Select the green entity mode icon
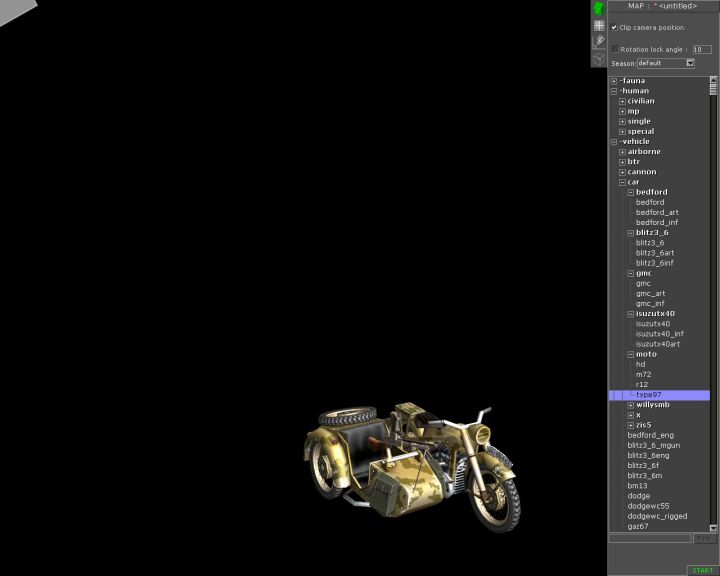 pyautogui.click(x=599, y=8)
